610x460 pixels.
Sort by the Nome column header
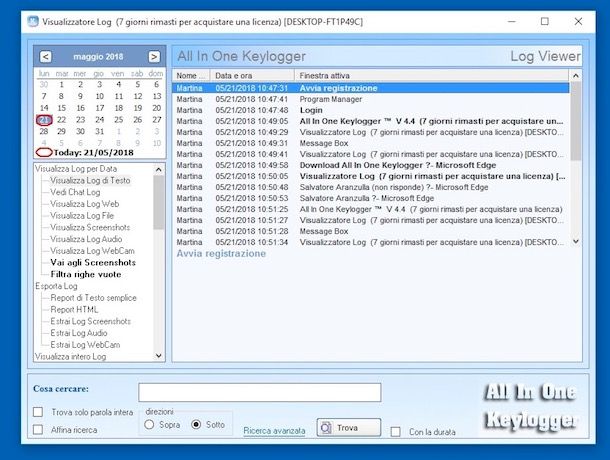[x=191, y=75]
